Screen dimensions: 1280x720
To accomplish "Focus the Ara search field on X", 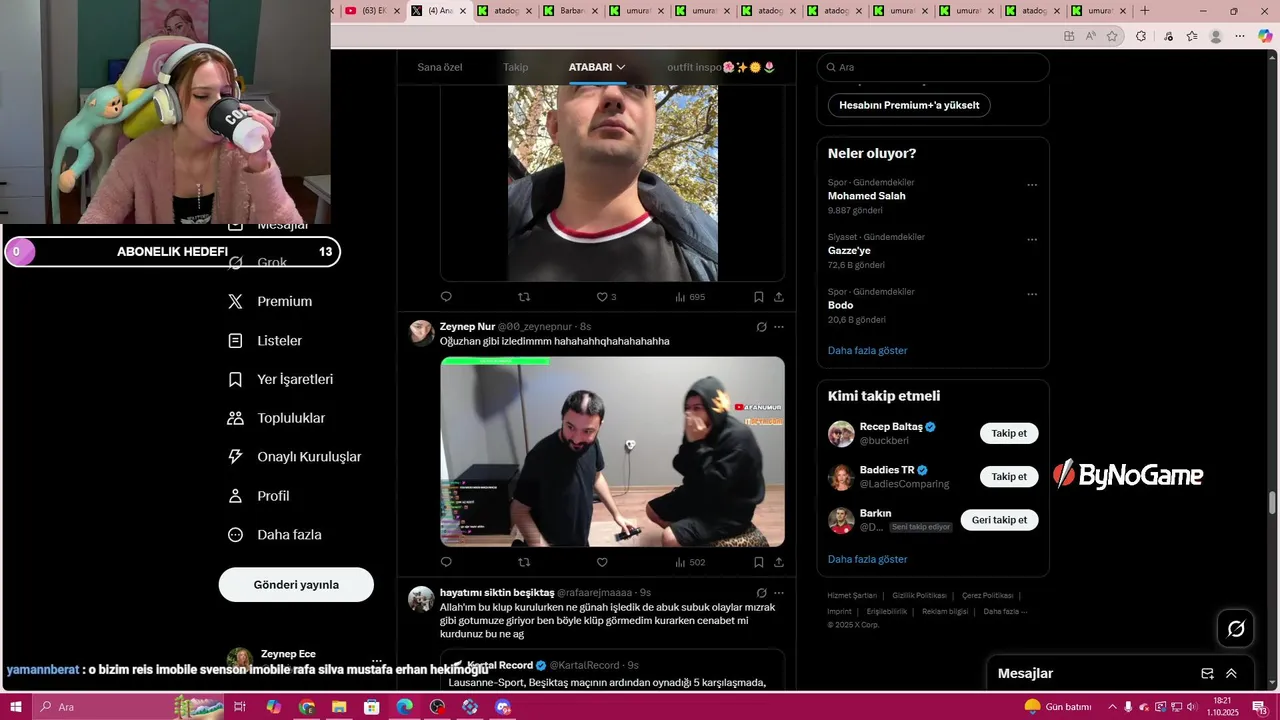I will [933, 67].
